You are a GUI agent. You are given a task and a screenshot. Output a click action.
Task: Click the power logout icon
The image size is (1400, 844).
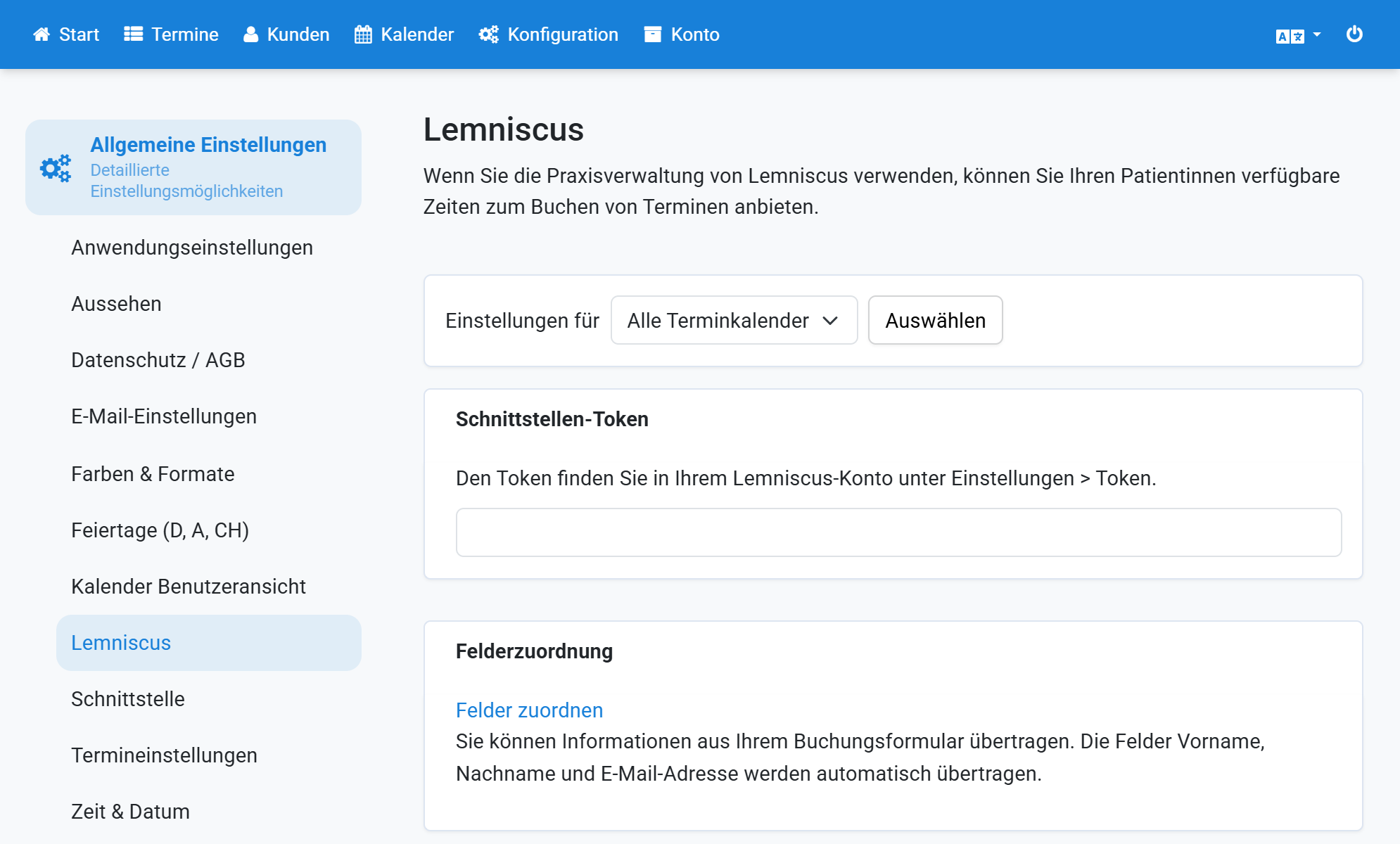pyautogui.click(x=1354, y=34)
